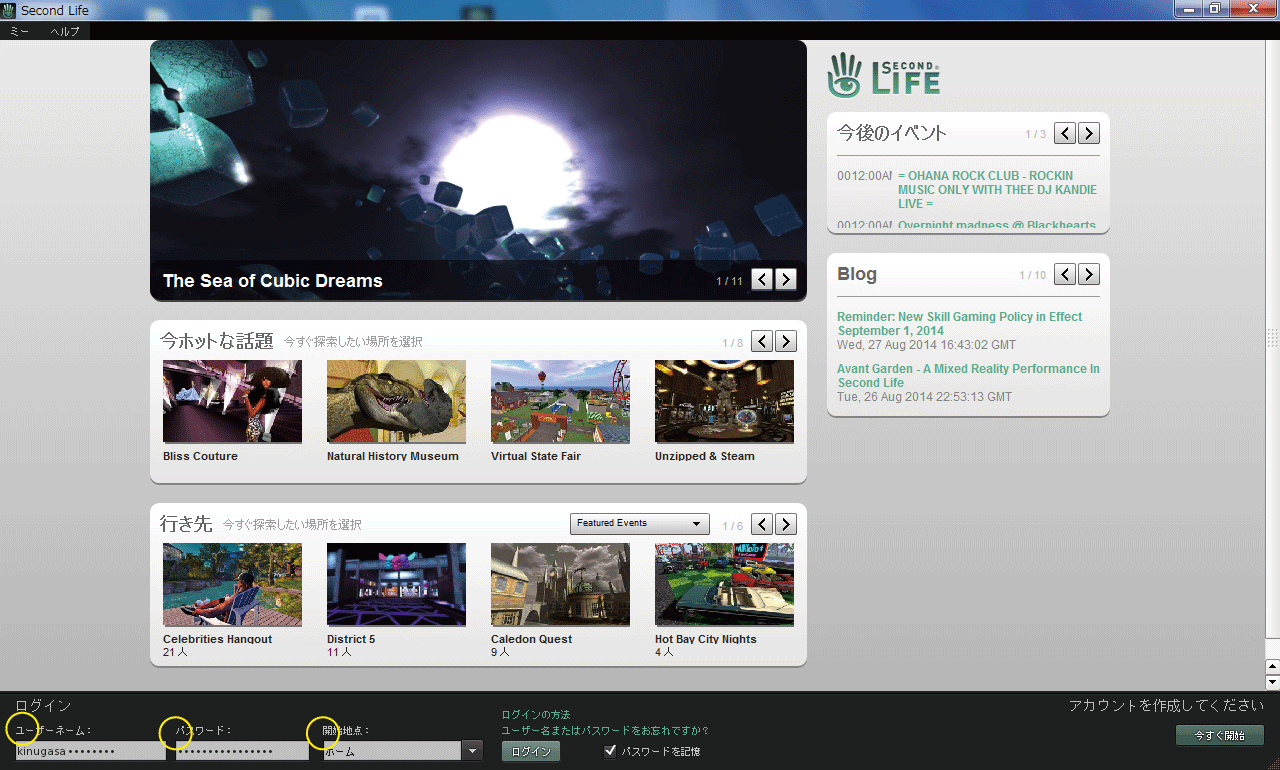Select the Natural History Museum thumbnail
This screenshot has width=1280, height=770.
pos(396,401)
